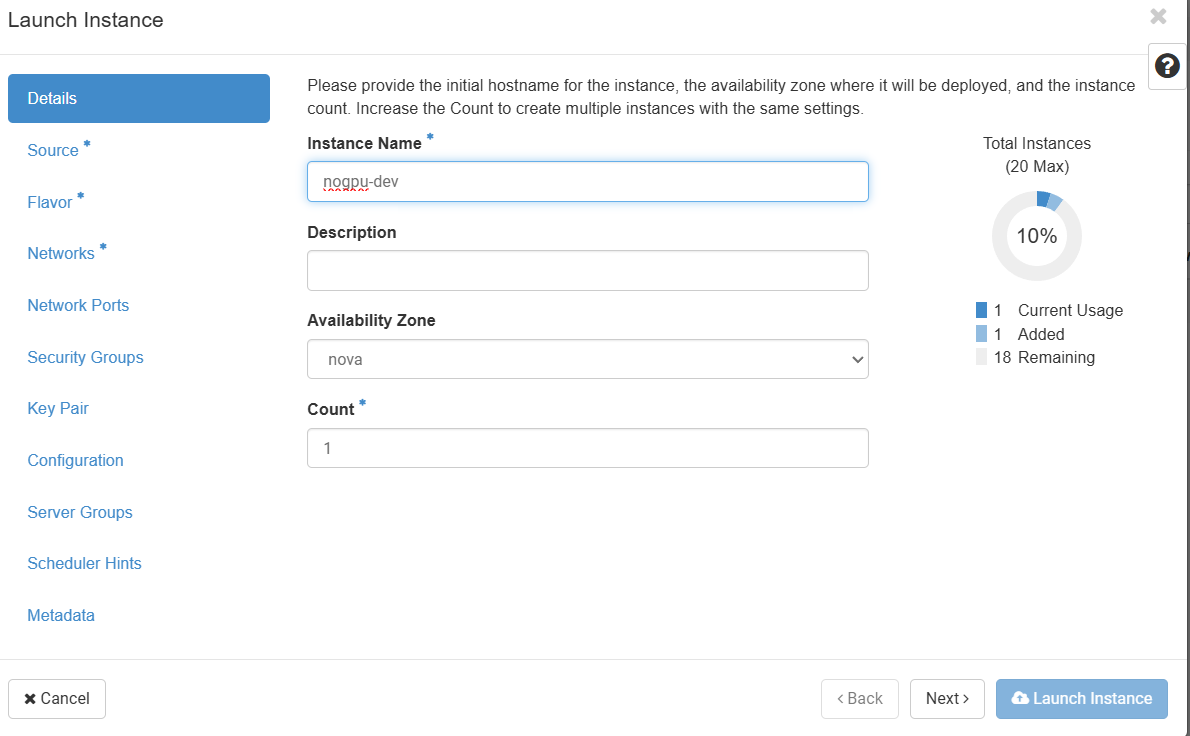Open the help question mark icon

tap(1167, 67)
